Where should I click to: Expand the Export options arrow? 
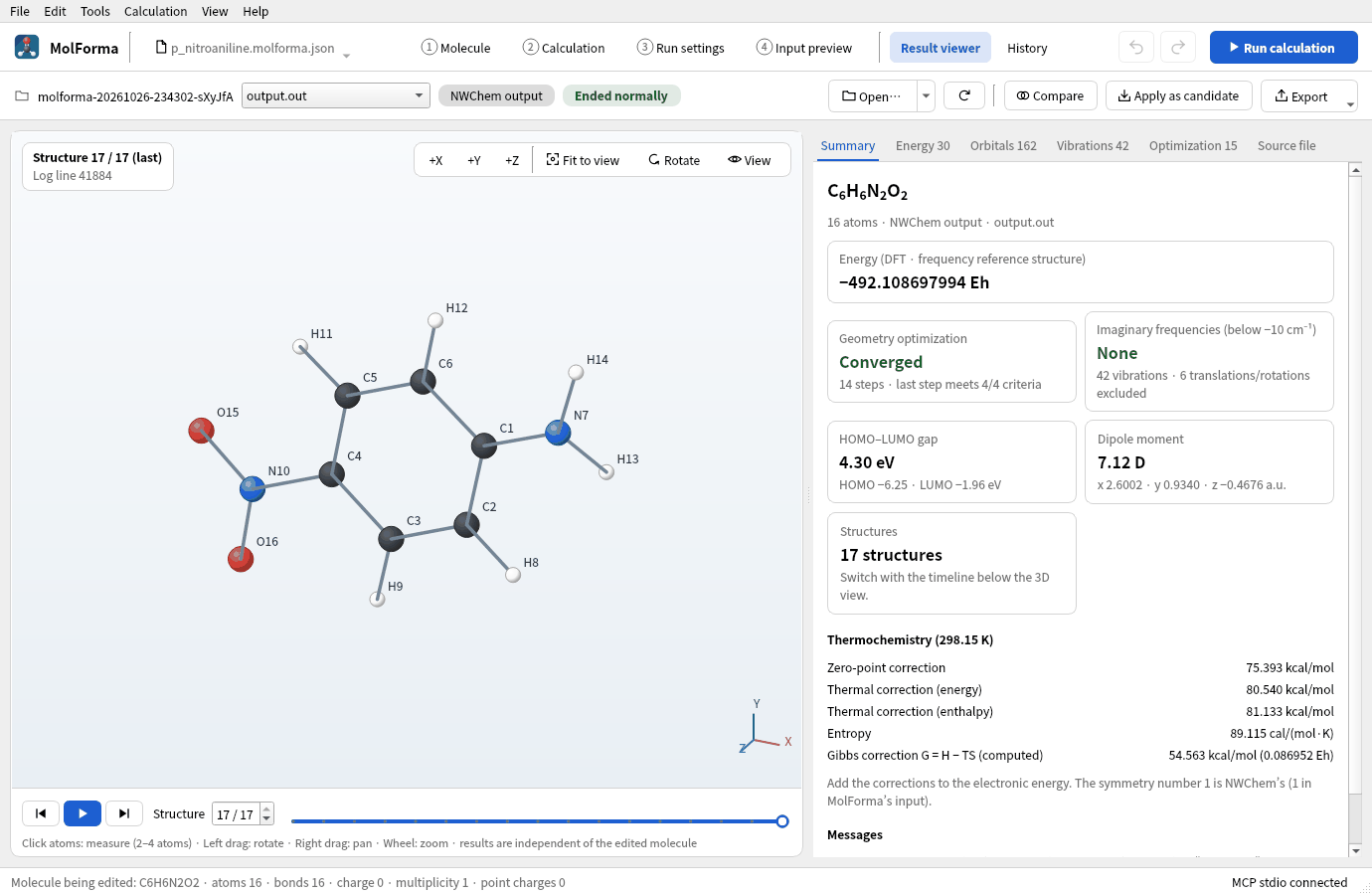[1350, 103]
